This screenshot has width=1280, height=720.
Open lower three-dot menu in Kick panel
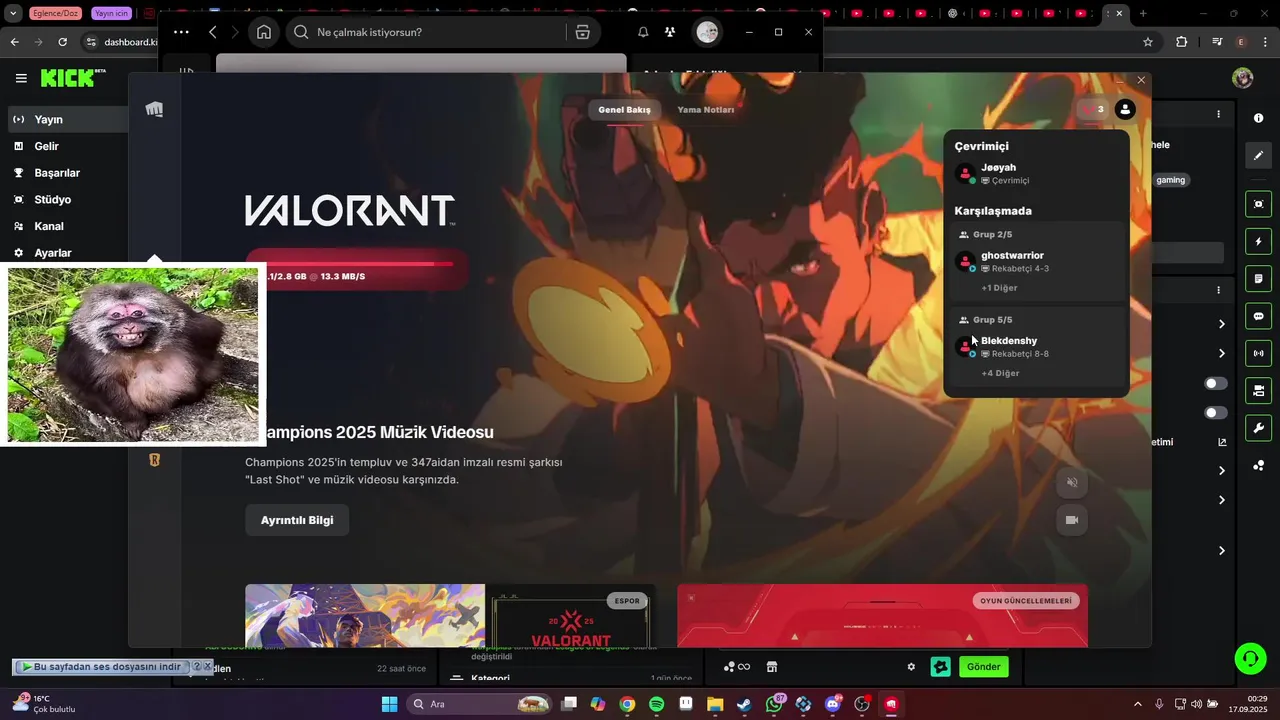[x=1218, y=290]
